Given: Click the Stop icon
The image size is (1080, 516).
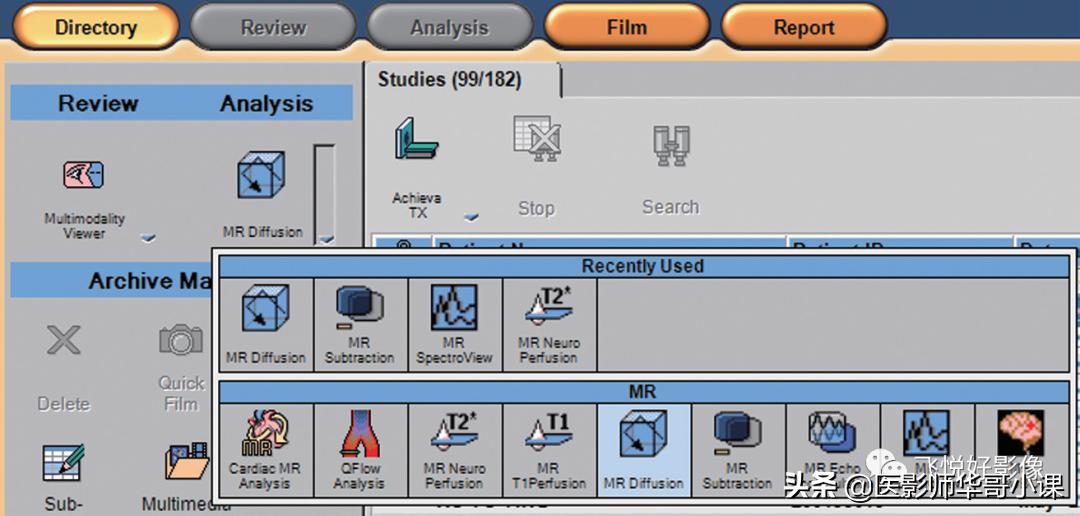Looking at the screenshot, I should click(x=537, y=139).
